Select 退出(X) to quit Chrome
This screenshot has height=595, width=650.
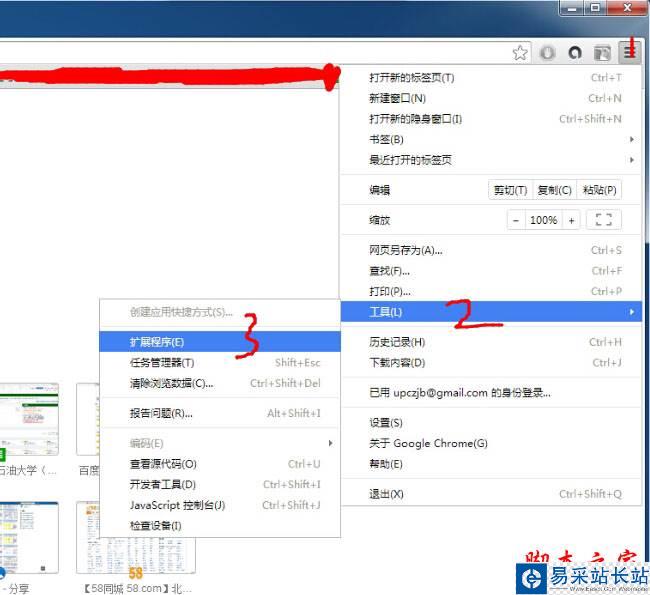(491, 494)
